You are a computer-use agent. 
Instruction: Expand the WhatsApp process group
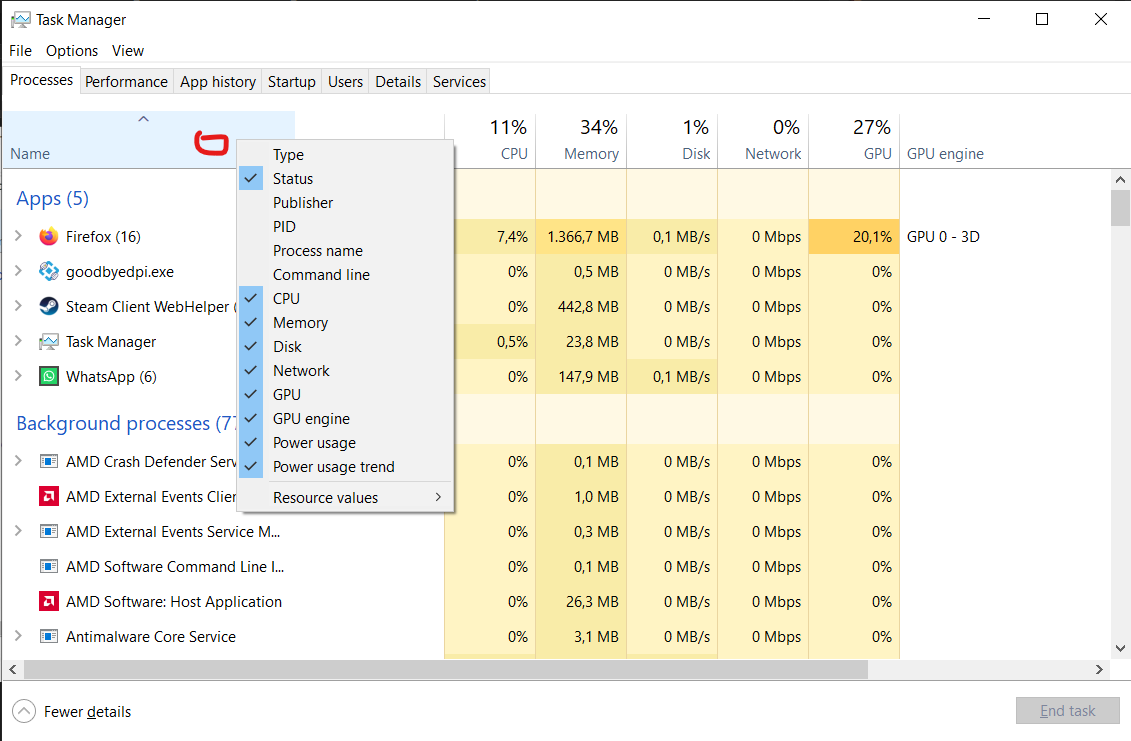18,376
